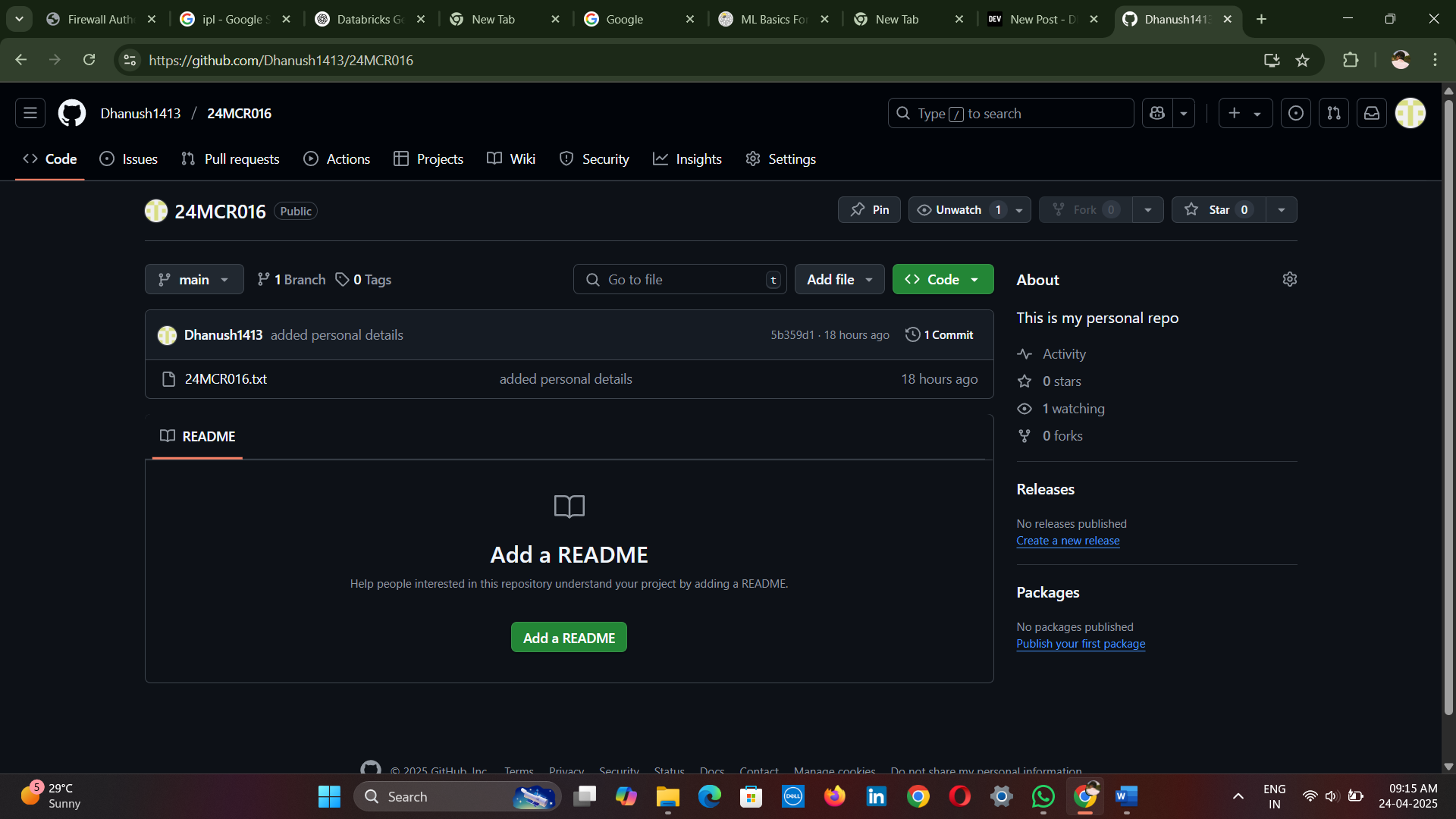Open the notifications inbox icon
Image resolution: width=1456 pixels, height=819 pixels.
point(1372,113)
